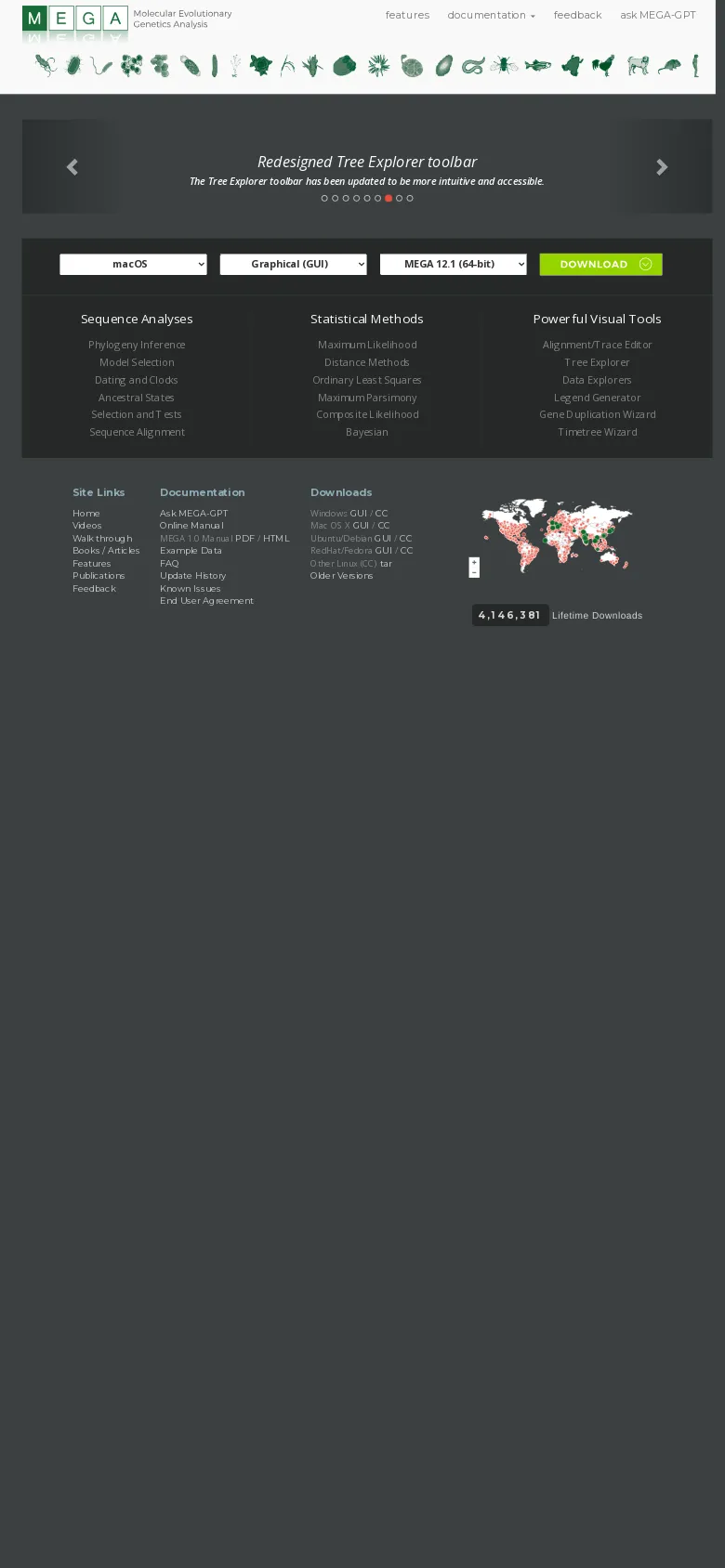Click the frog icon
This screenshot has height=1568, width=725.
pos(572,65)
